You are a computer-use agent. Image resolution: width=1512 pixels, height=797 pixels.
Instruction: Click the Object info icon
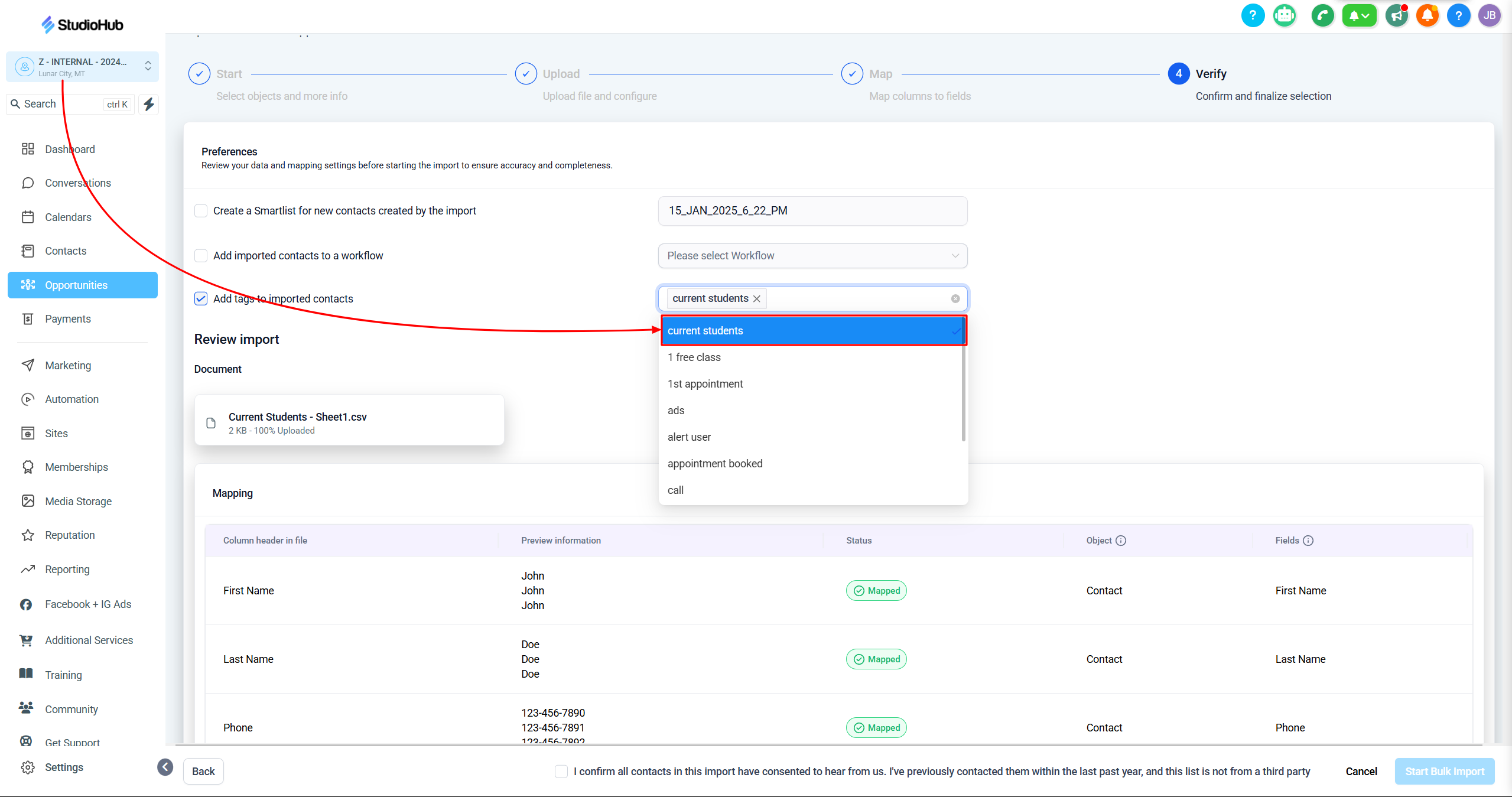pos(1121,541)
